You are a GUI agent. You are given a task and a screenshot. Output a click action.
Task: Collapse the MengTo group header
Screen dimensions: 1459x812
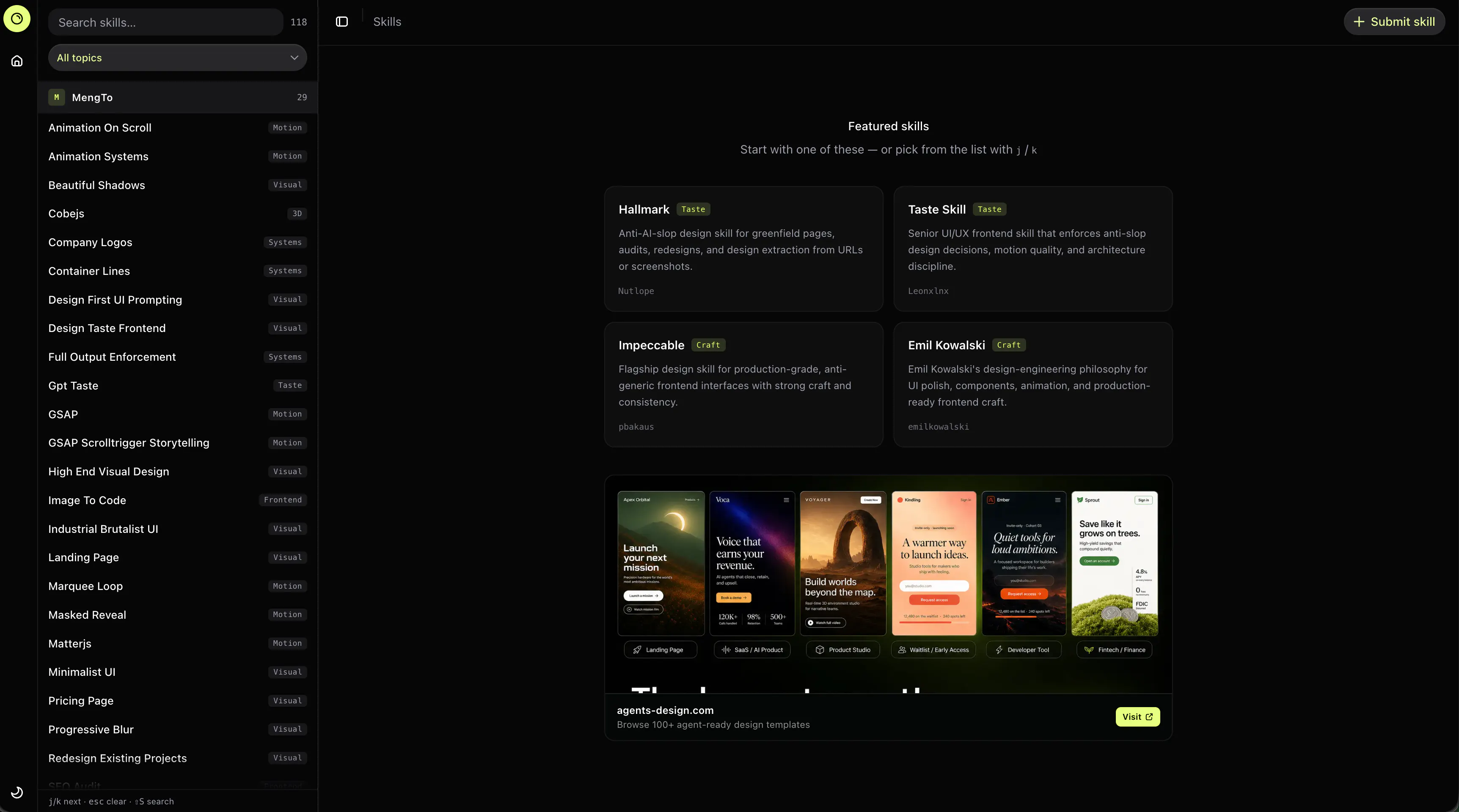tap(177, 97)
